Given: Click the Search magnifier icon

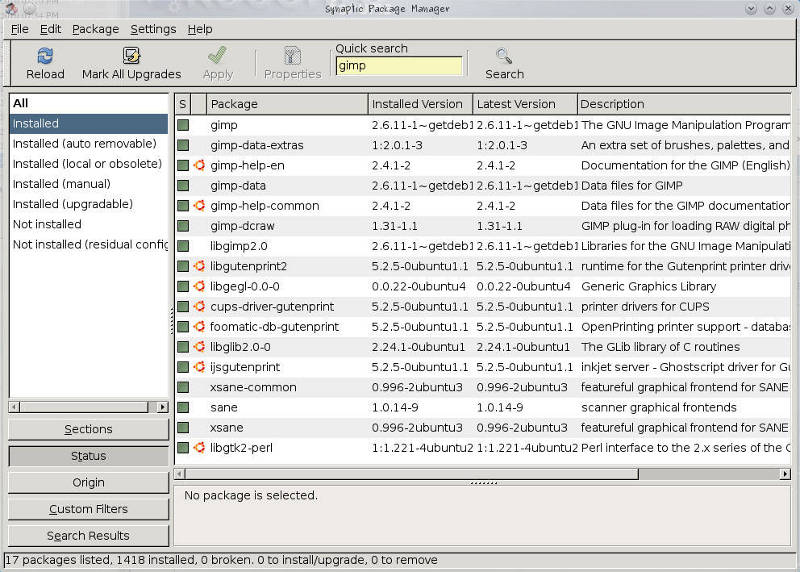Looking at the screenshot, I should click(504, 56).
